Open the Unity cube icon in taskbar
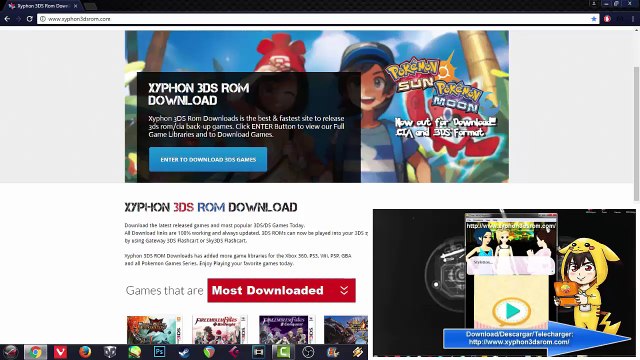This screenshot has width=640, height=360. click(x=110, y=352)
